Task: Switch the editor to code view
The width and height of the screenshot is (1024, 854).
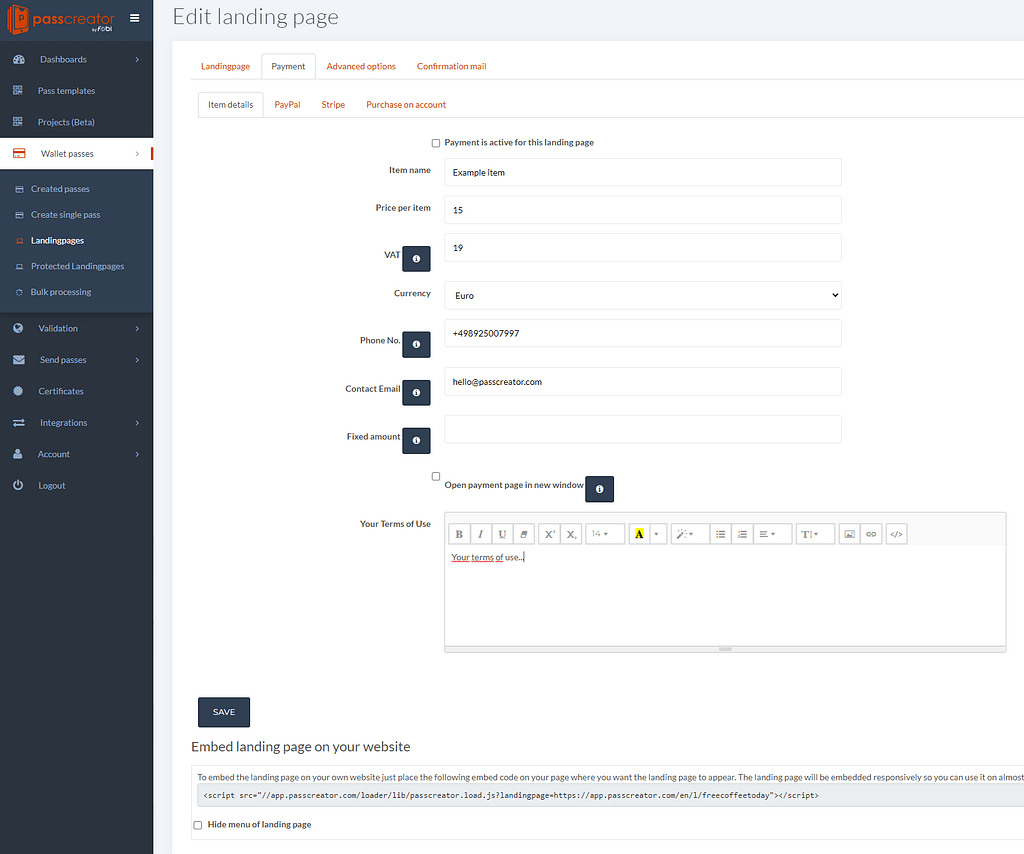Action: point(897,534)
